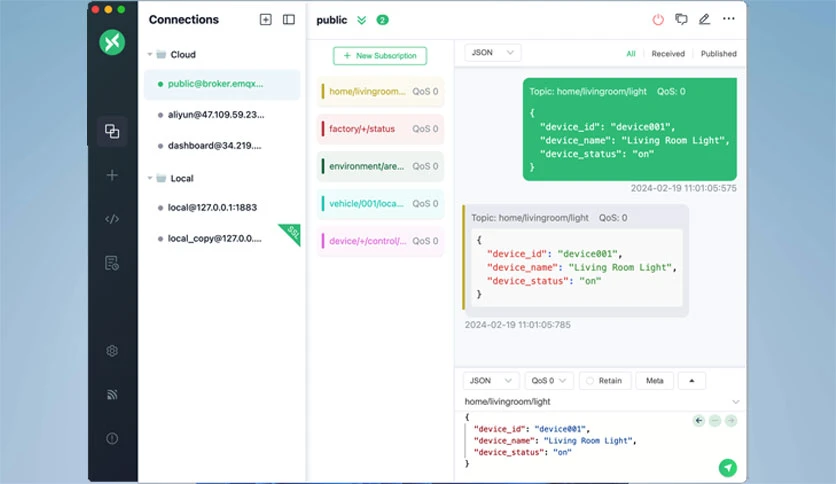Select aliyun@47.109.59.23 connection
Image resolution: width=836 pixels, height=484 pixels.
[222, 115]
